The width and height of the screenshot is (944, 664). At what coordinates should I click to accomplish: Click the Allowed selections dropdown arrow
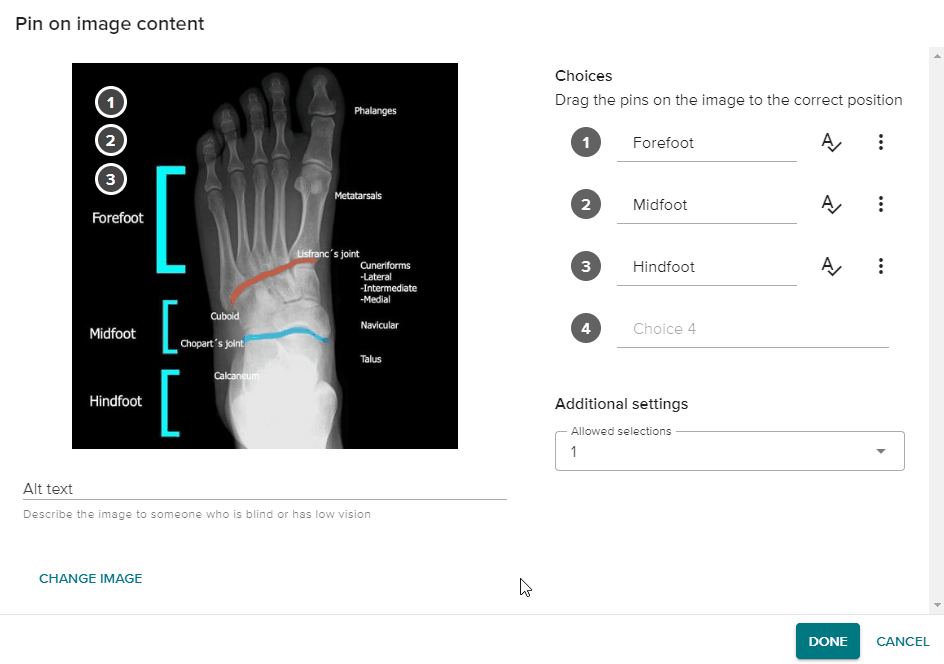coord(881,451)
